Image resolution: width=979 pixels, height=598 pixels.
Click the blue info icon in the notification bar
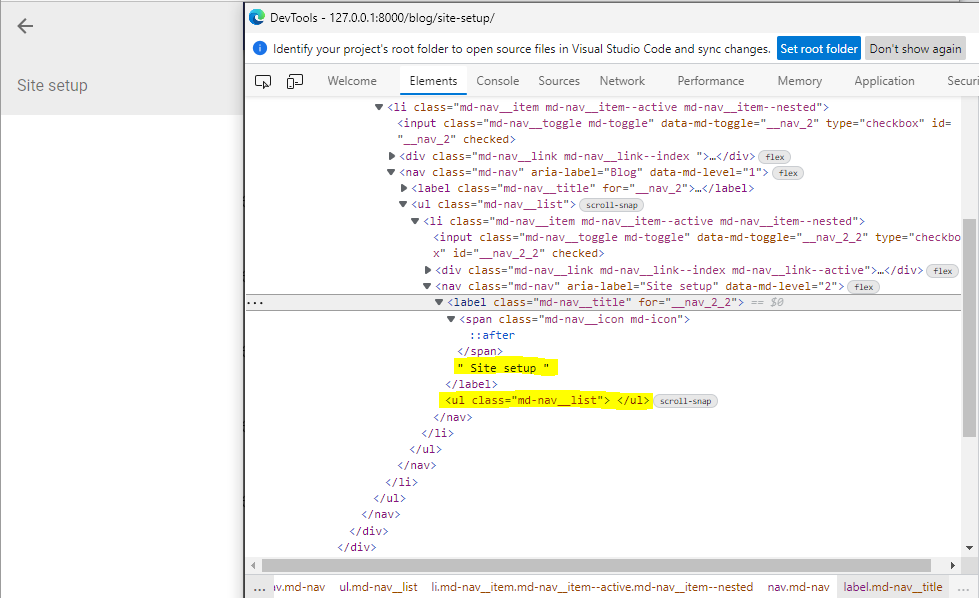click(259, 47)
